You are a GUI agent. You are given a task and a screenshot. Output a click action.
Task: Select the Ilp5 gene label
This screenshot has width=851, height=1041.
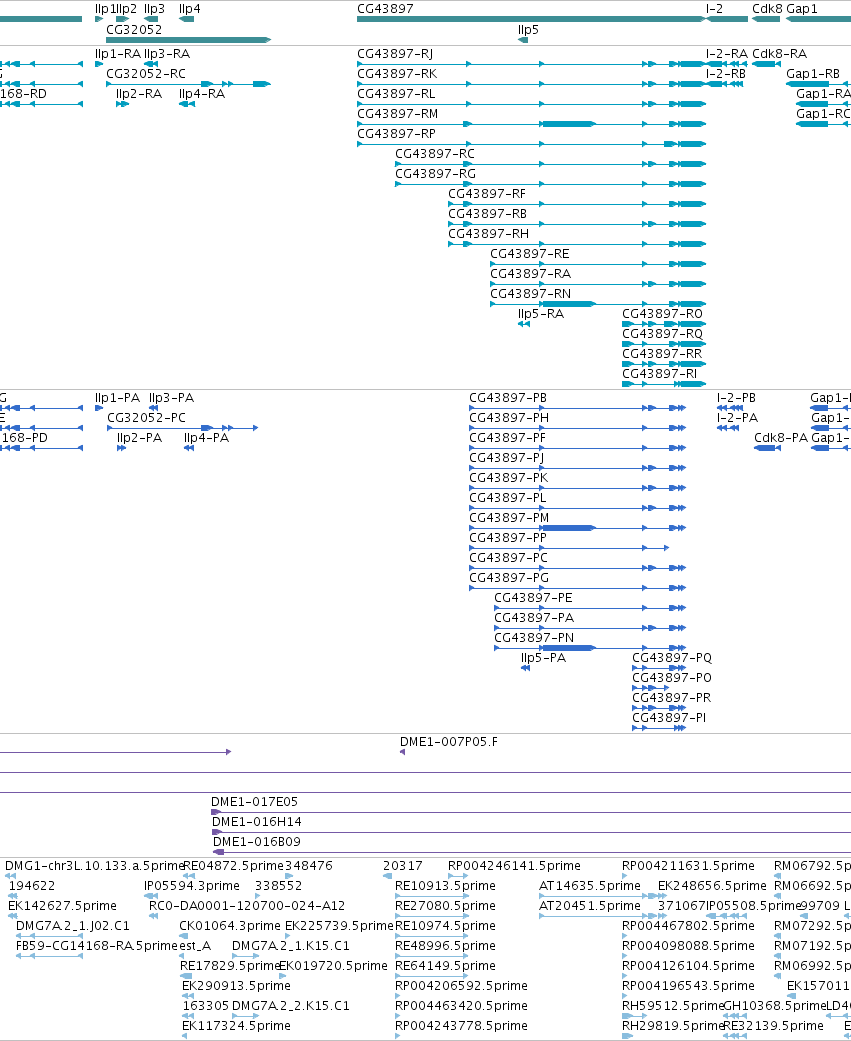(528, 29)
